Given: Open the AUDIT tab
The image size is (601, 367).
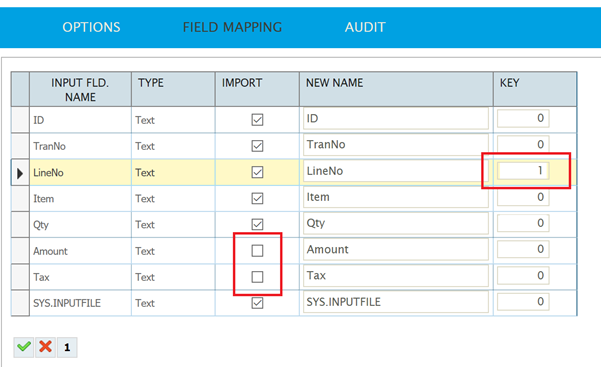Looking at the screenshot, I should [365, 27].
